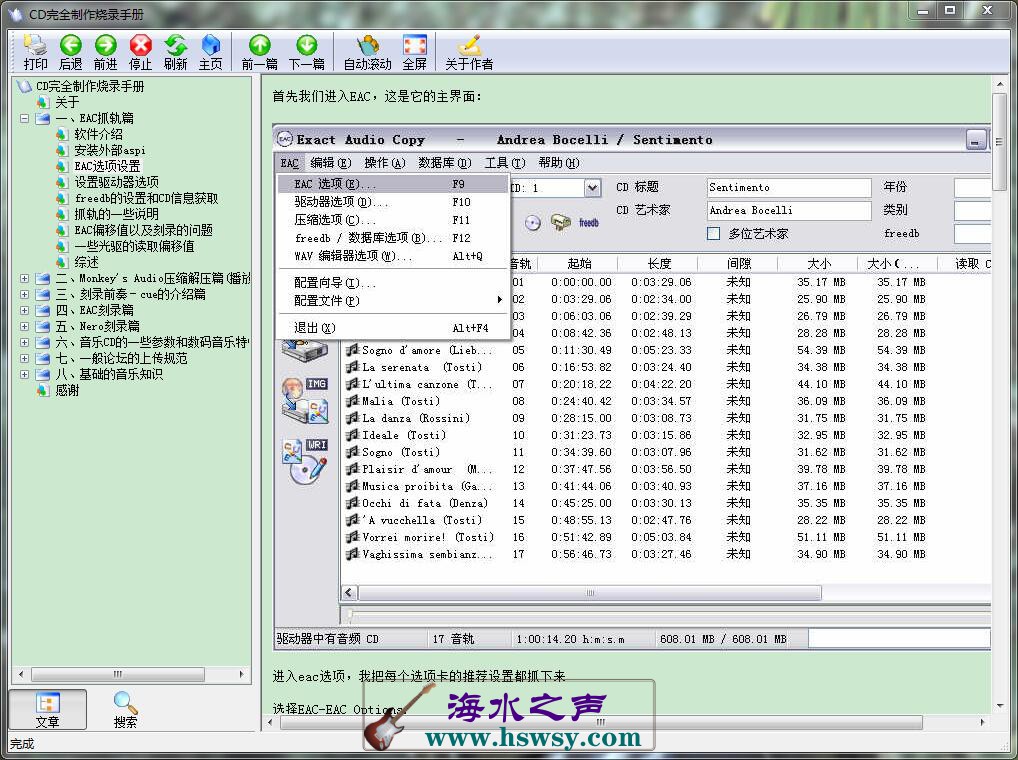Open 设置驱动器选项 tree page
The image size is (1018, 760).
click(x=116, y=182)
